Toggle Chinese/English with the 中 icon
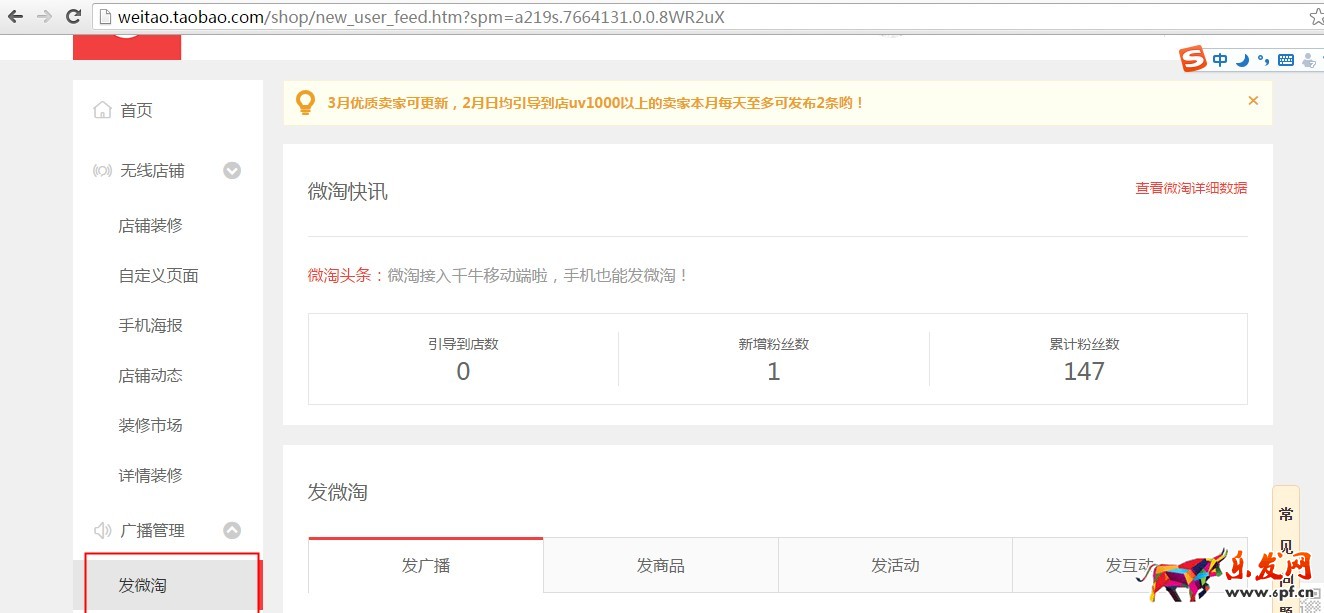The height and width of the screenshot is (613, 1324). 1220,59
